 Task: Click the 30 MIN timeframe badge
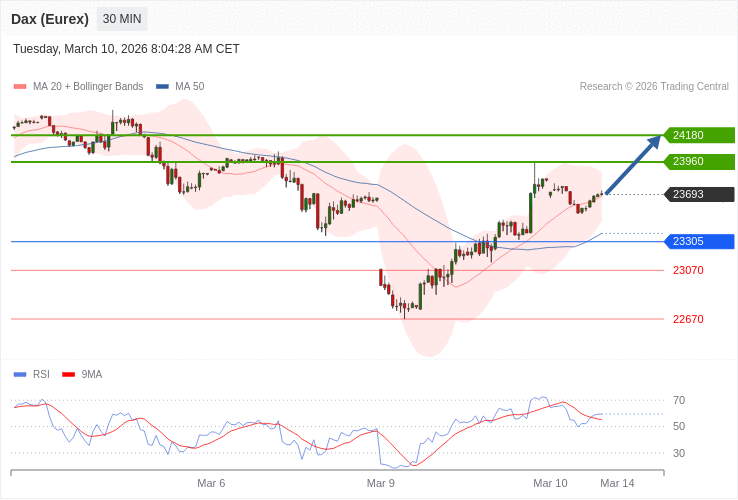coord(122,19)
